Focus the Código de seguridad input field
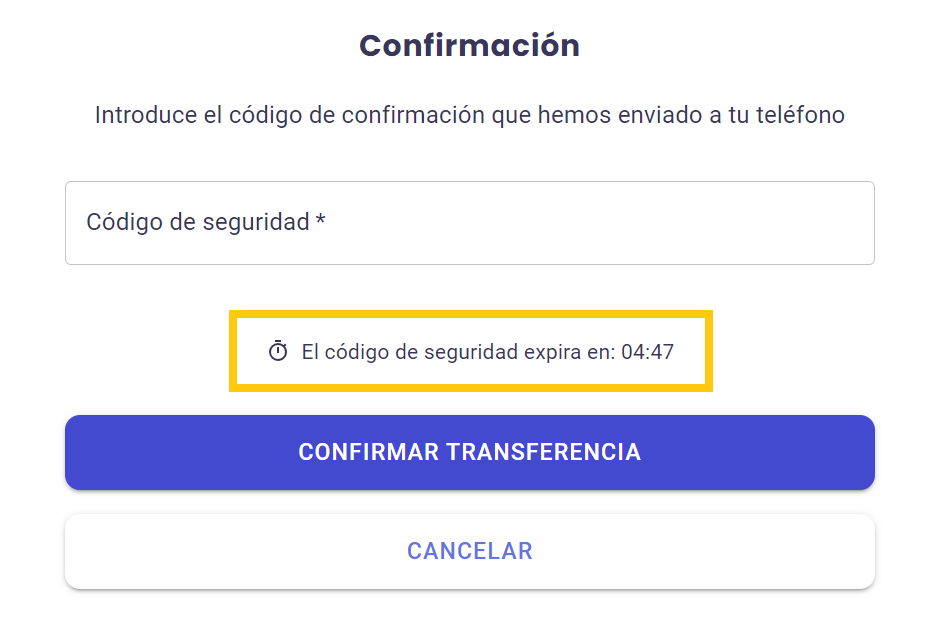 click(469, 223)
